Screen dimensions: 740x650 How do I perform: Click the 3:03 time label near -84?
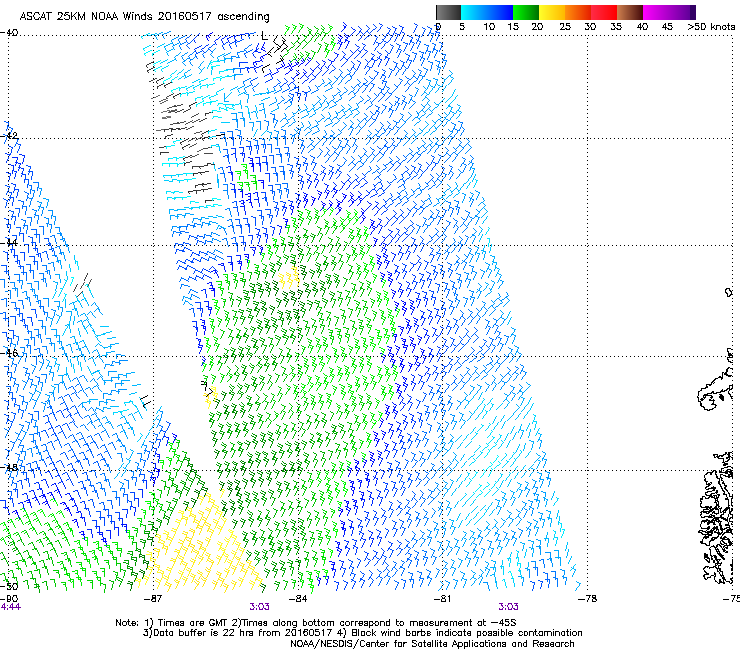pyautogui.click(x=260, y=607)
